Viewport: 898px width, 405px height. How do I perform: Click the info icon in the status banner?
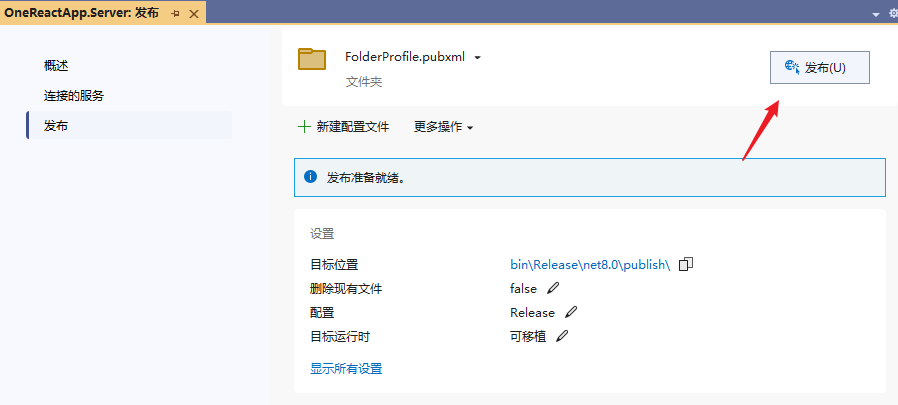310,176
